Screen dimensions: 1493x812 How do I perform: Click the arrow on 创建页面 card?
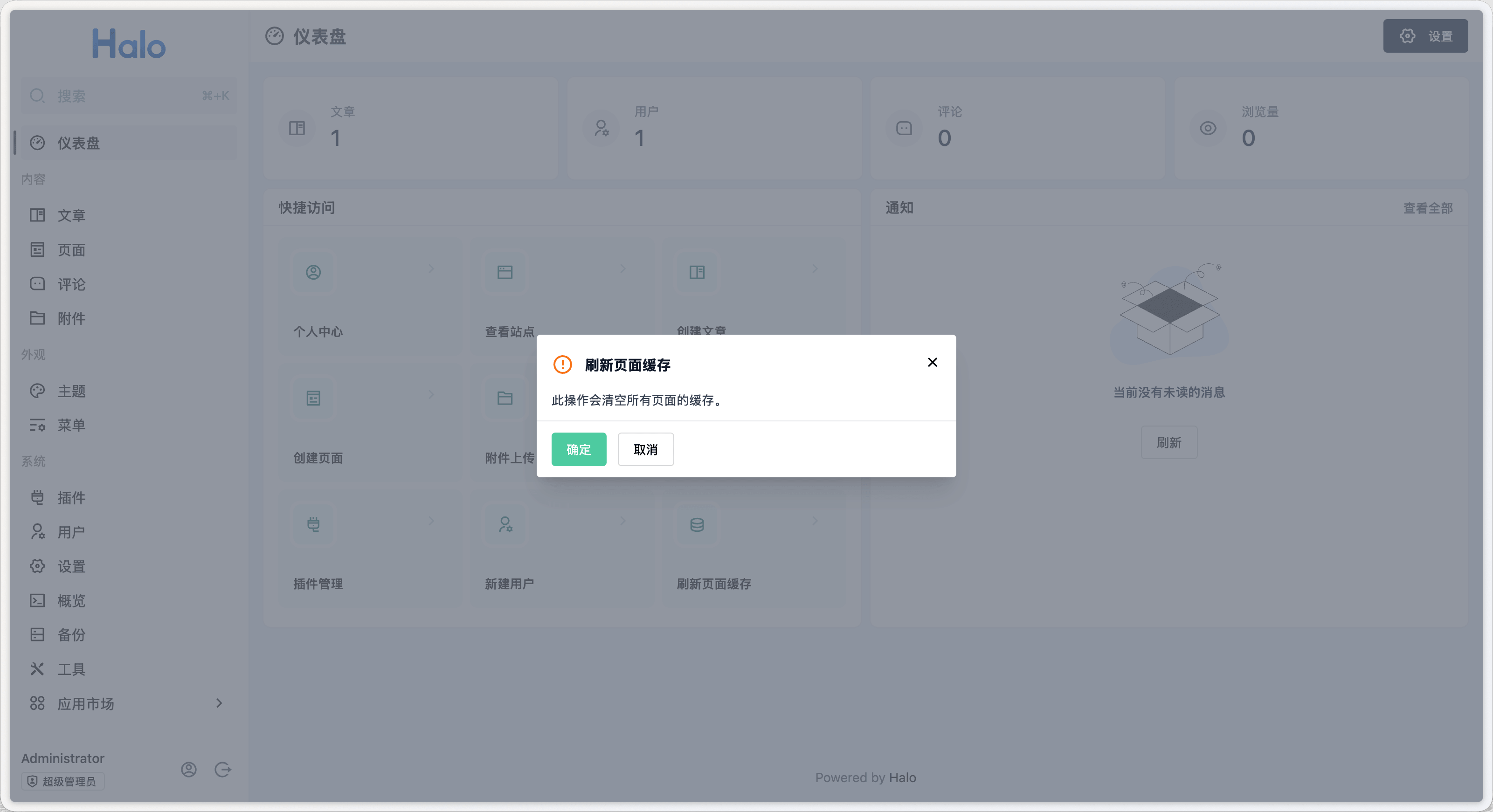431,394
